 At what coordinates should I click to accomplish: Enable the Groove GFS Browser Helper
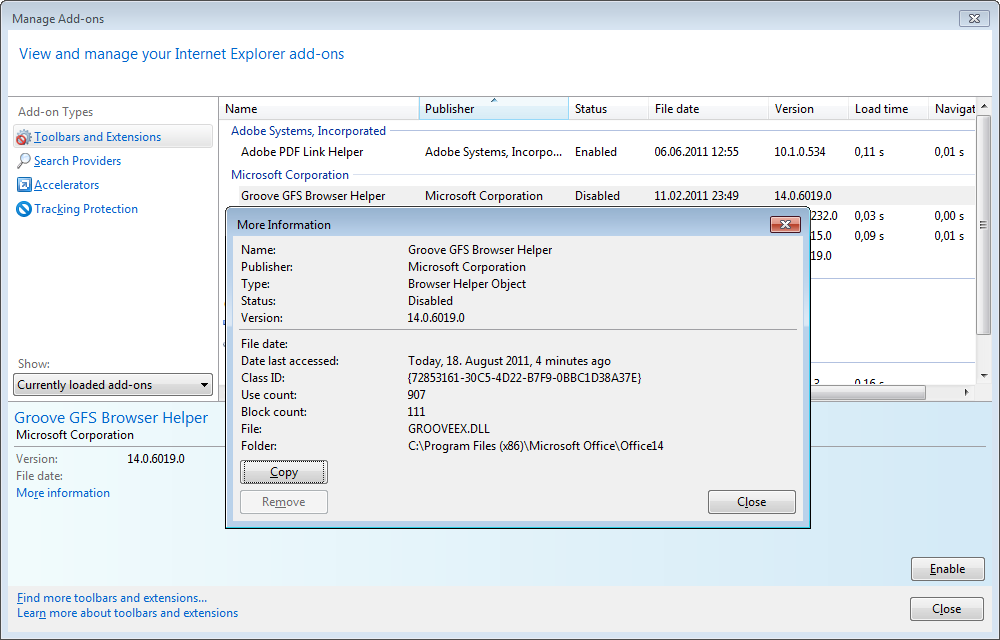948,569
